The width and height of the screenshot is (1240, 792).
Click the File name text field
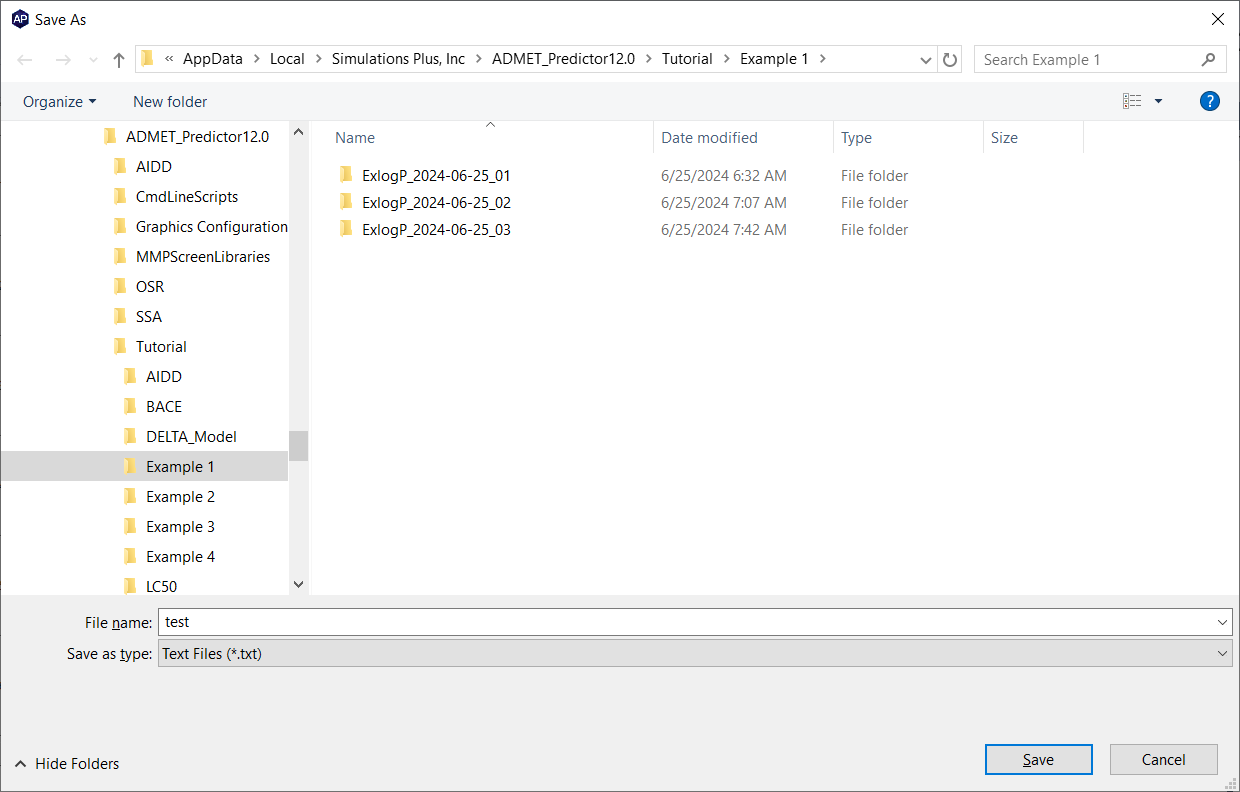pos(686,622)
